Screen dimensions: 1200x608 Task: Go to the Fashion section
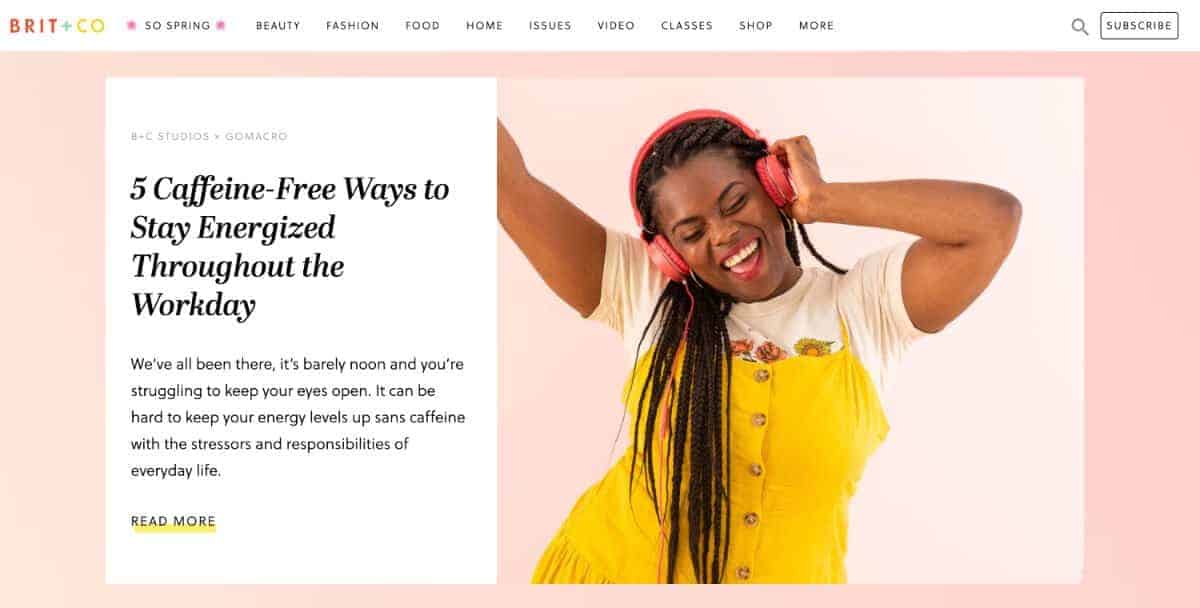353,26
